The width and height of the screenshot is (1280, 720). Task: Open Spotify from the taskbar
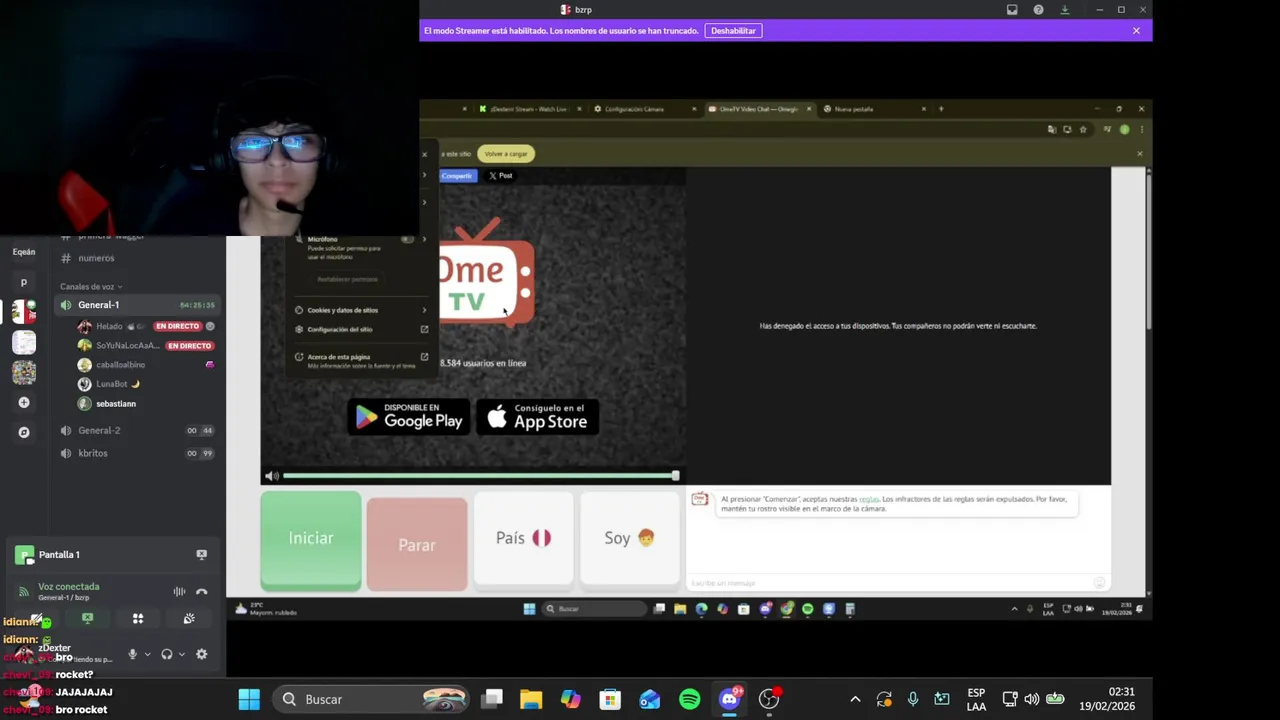coord(689,699)
